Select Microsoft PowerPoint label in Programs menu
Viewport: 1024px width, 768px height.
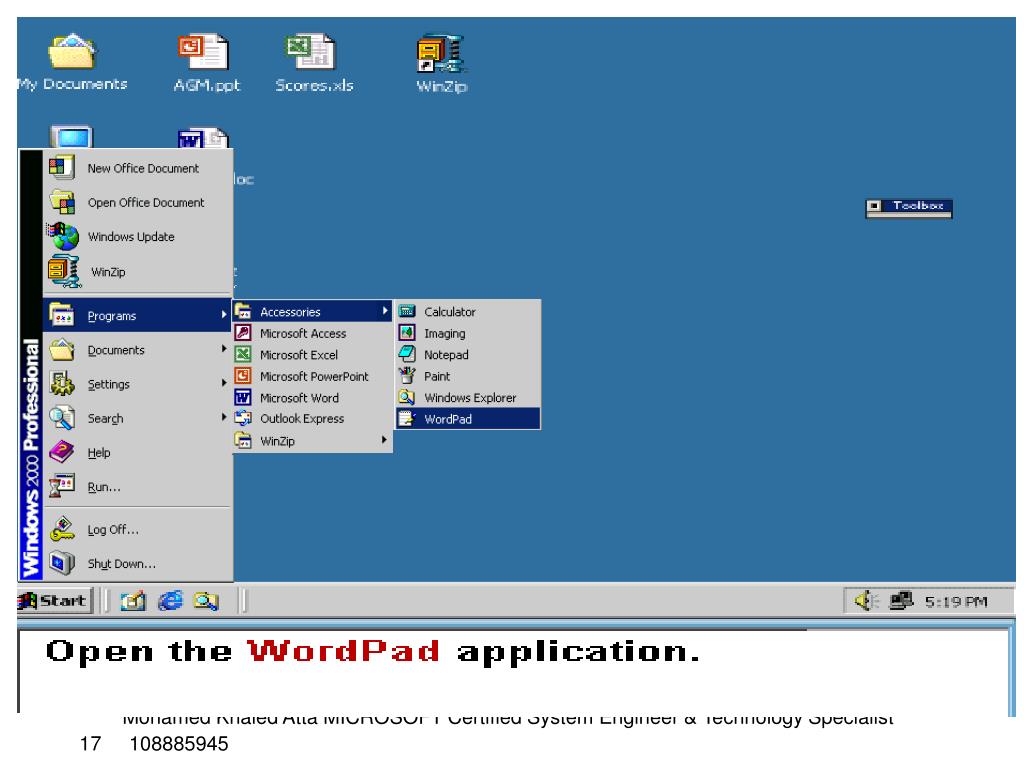pos(314,377)
